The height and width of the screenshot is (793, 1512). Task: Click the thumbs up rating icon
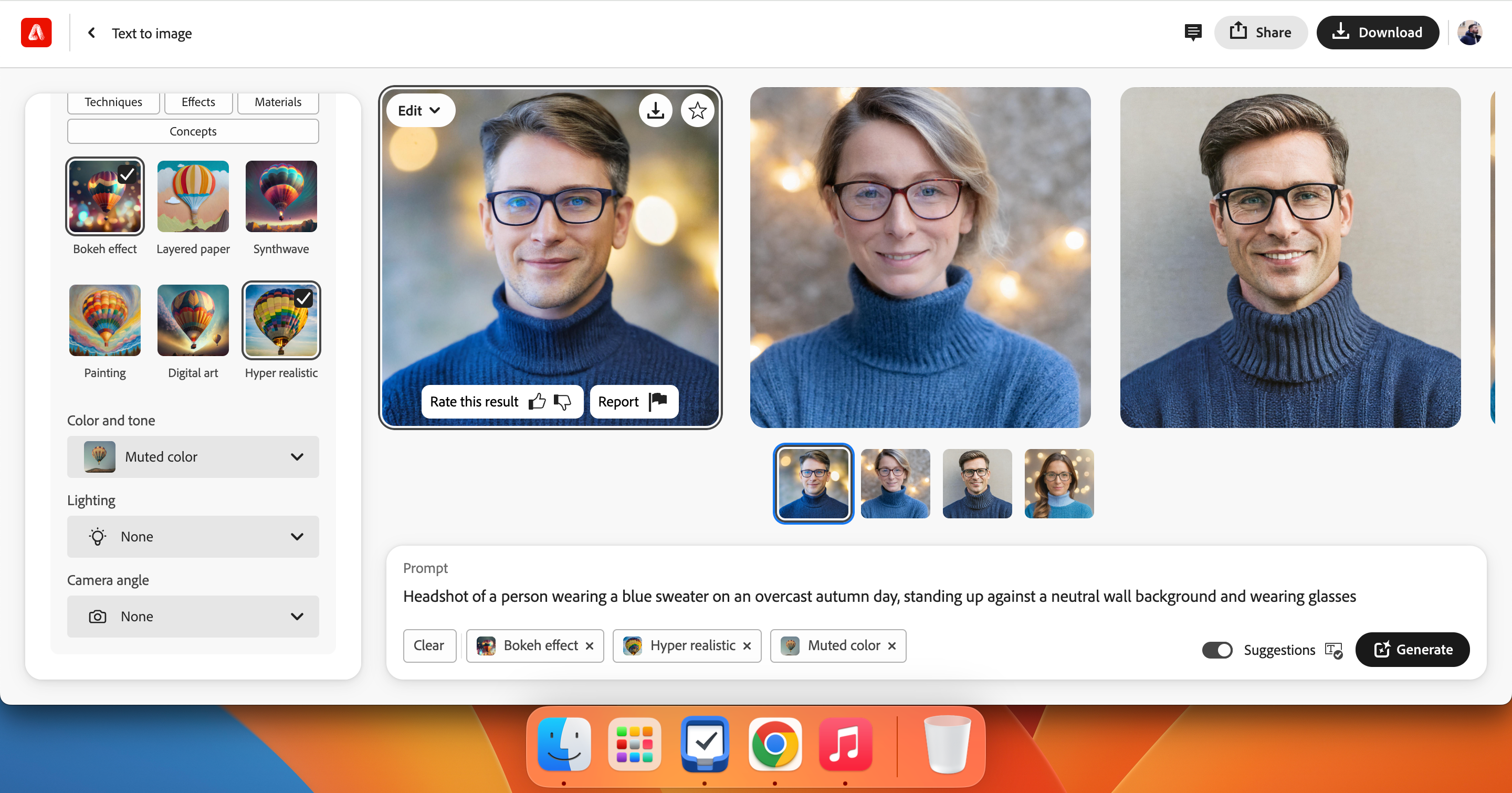pos(537,402)
